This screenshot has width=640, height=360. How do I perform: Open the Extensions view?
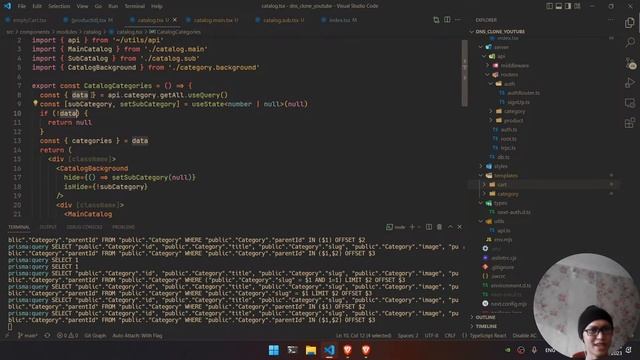point(630,123)
